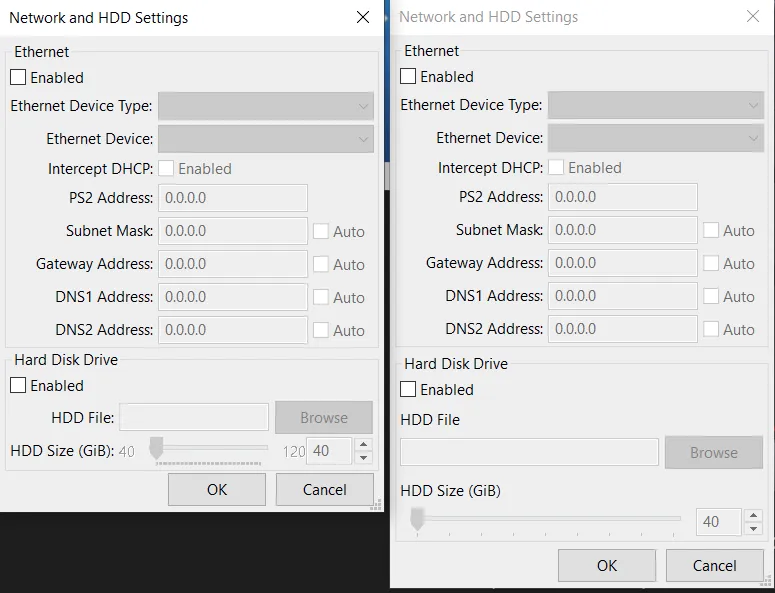
Task: Click HDD size up arrow in left dialog
Action: 364,444
